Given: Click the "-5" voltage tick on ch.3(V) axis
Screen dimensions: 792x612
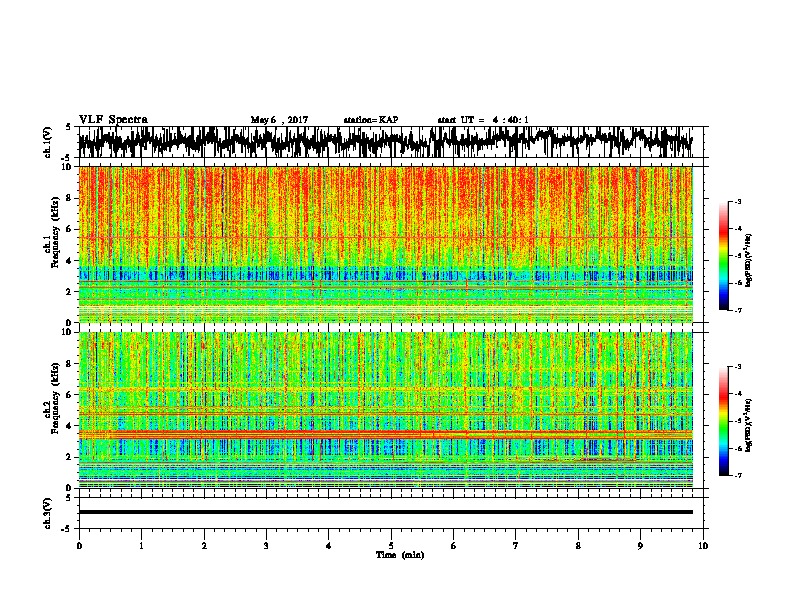Looking at the screenshot, I should pos(67,529).
